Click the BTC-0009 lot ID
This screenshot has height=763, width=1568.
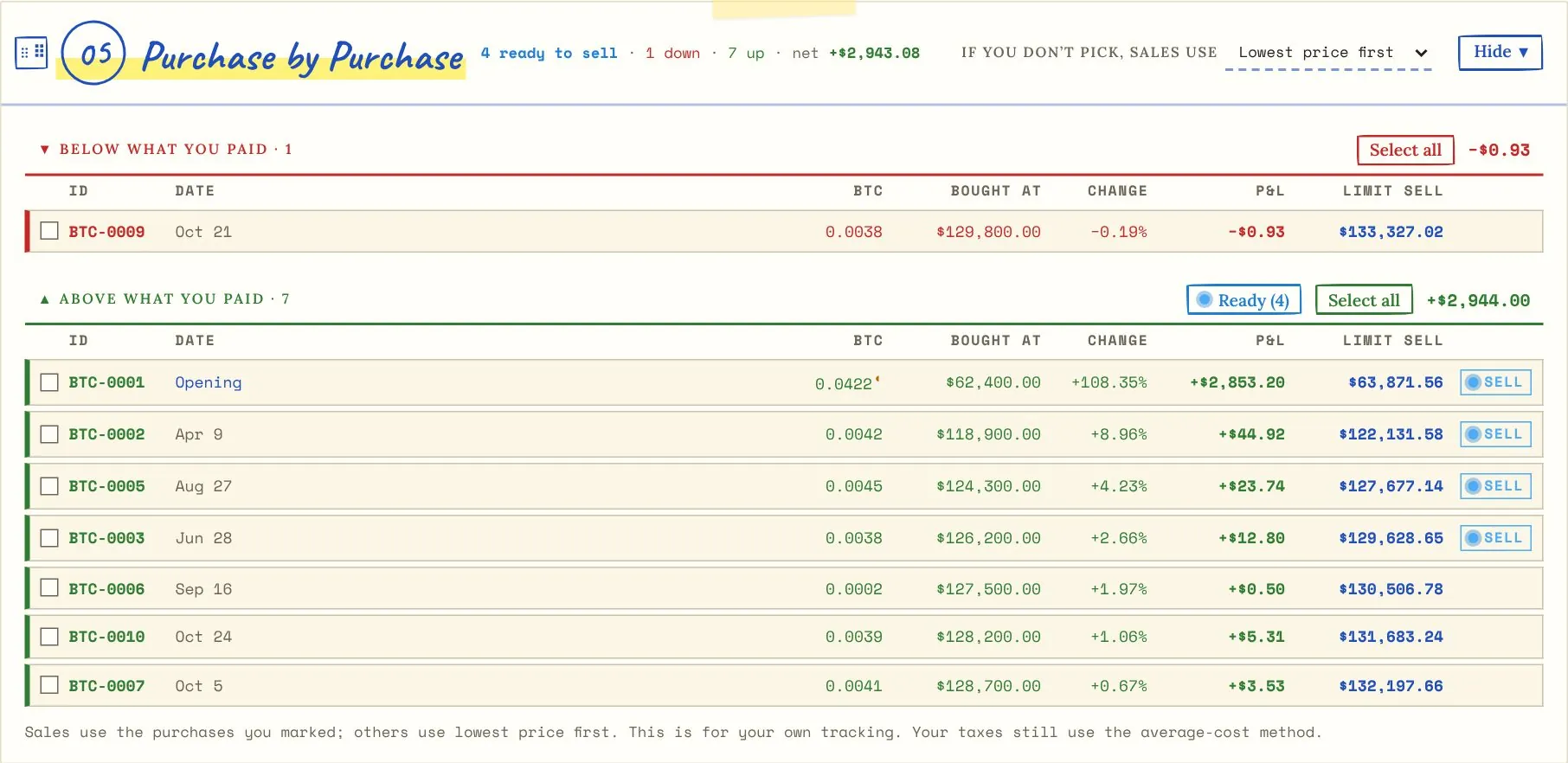pyautogui.click(x=106, y=232)
